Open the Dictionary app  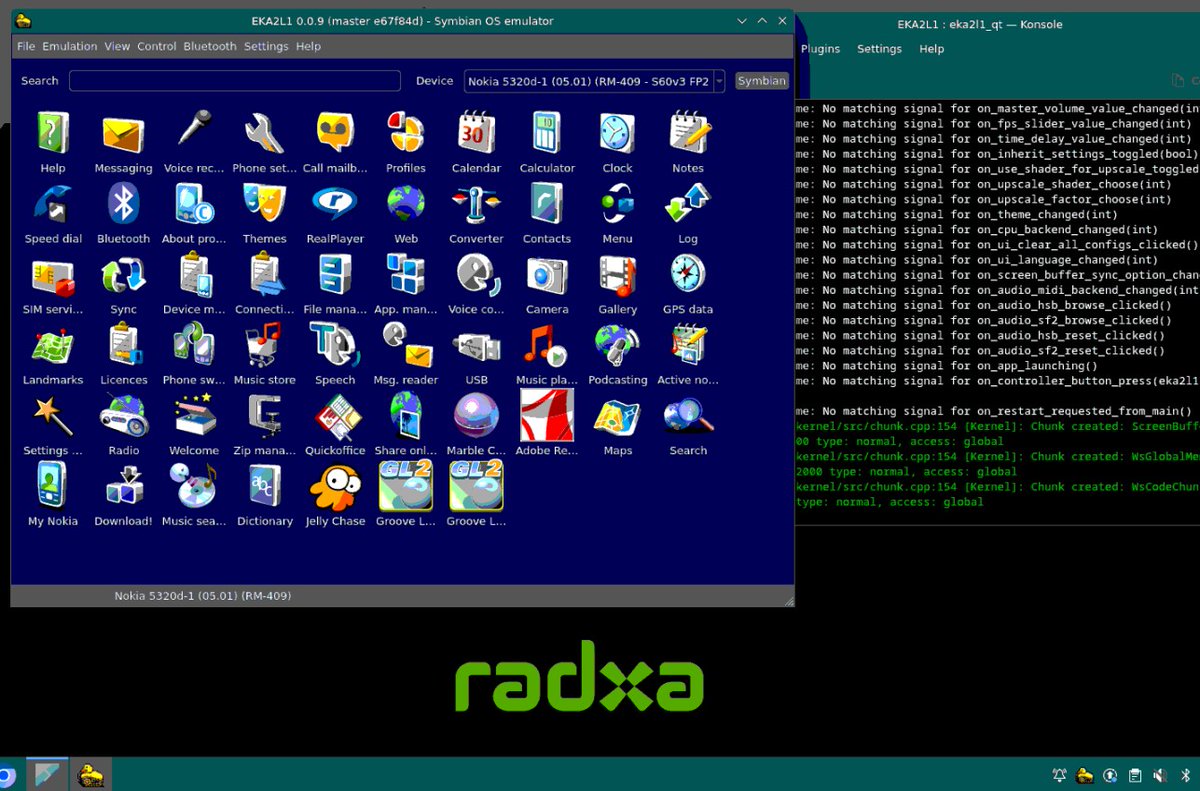pyautogui.click(x=265, y=488)
